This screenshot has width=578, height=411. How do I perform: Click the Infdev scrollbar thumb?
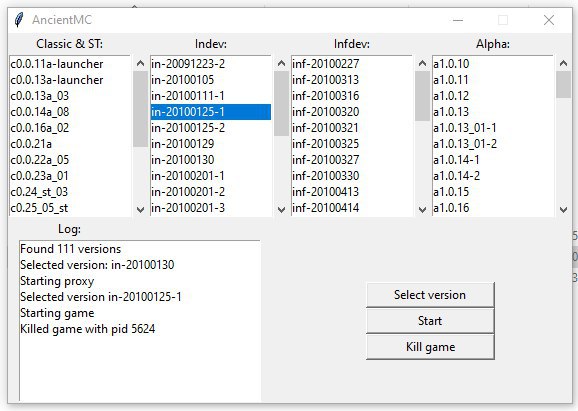422,96
